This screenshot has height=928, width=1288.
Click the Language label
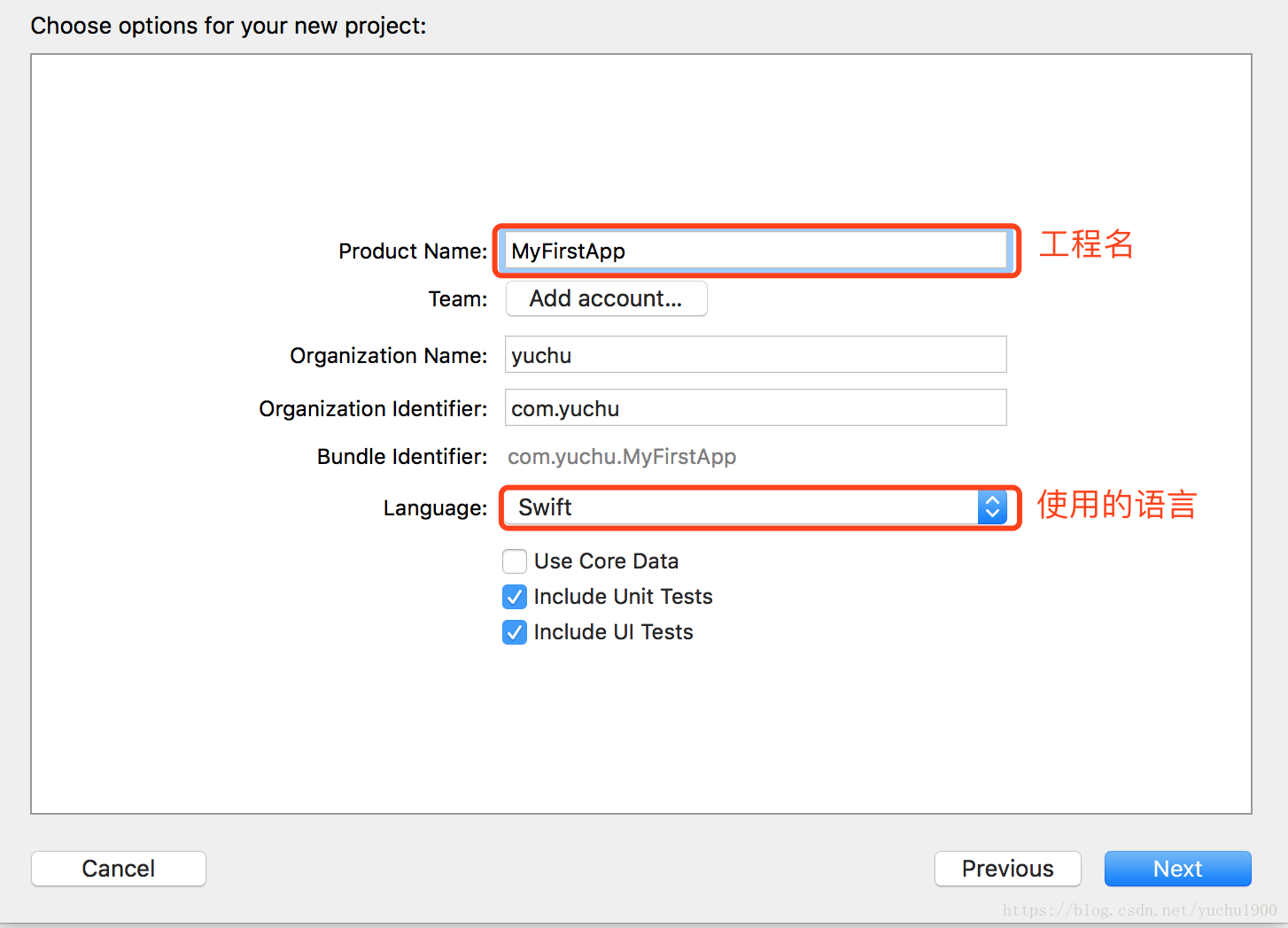pyautogui.click(x=435, y=508)
